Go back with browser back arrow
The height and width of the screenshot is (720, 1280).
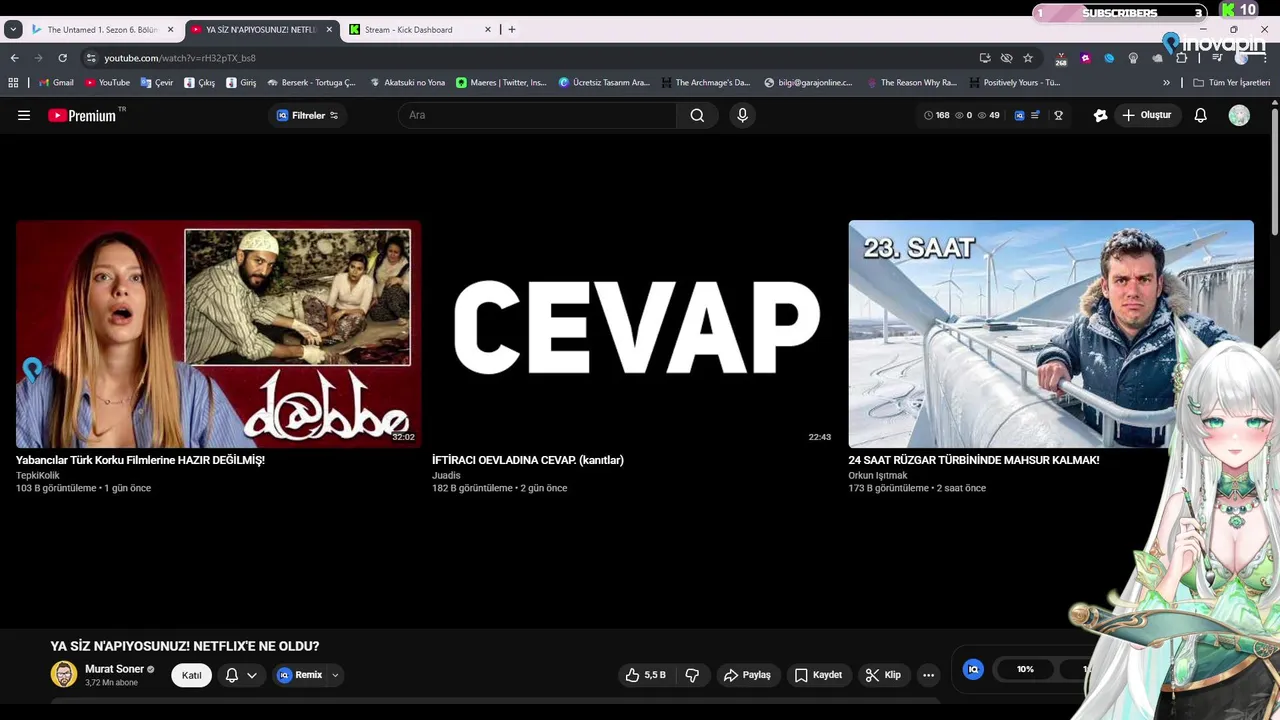[14, 58]
